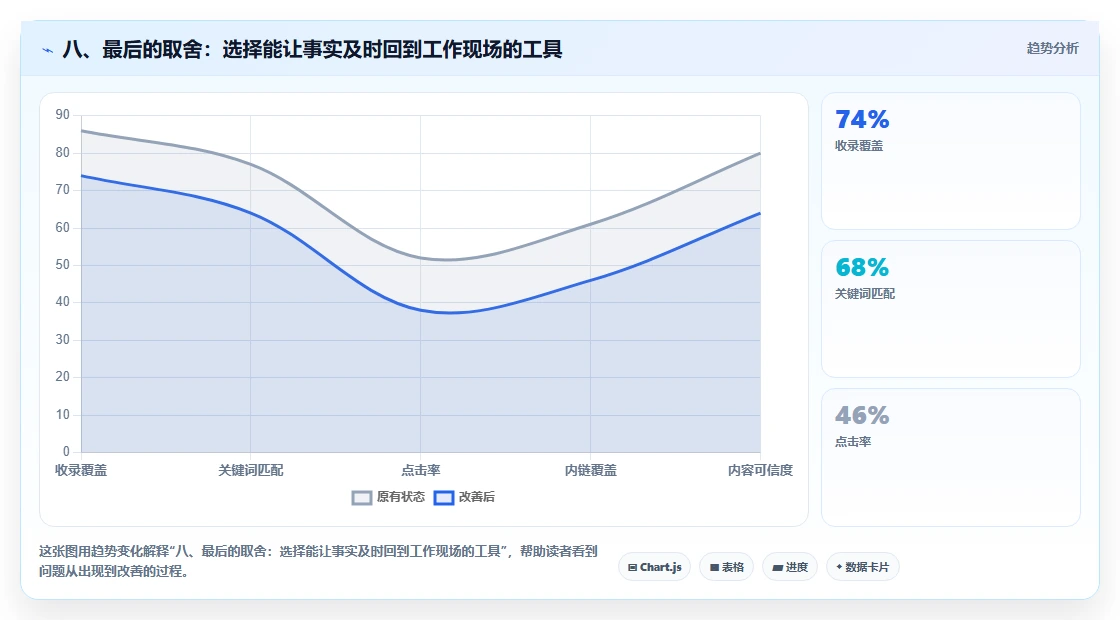Click the 数据卡片 diamond icon
Viewport: 1120px width, 620px height.
coord(839,567)
